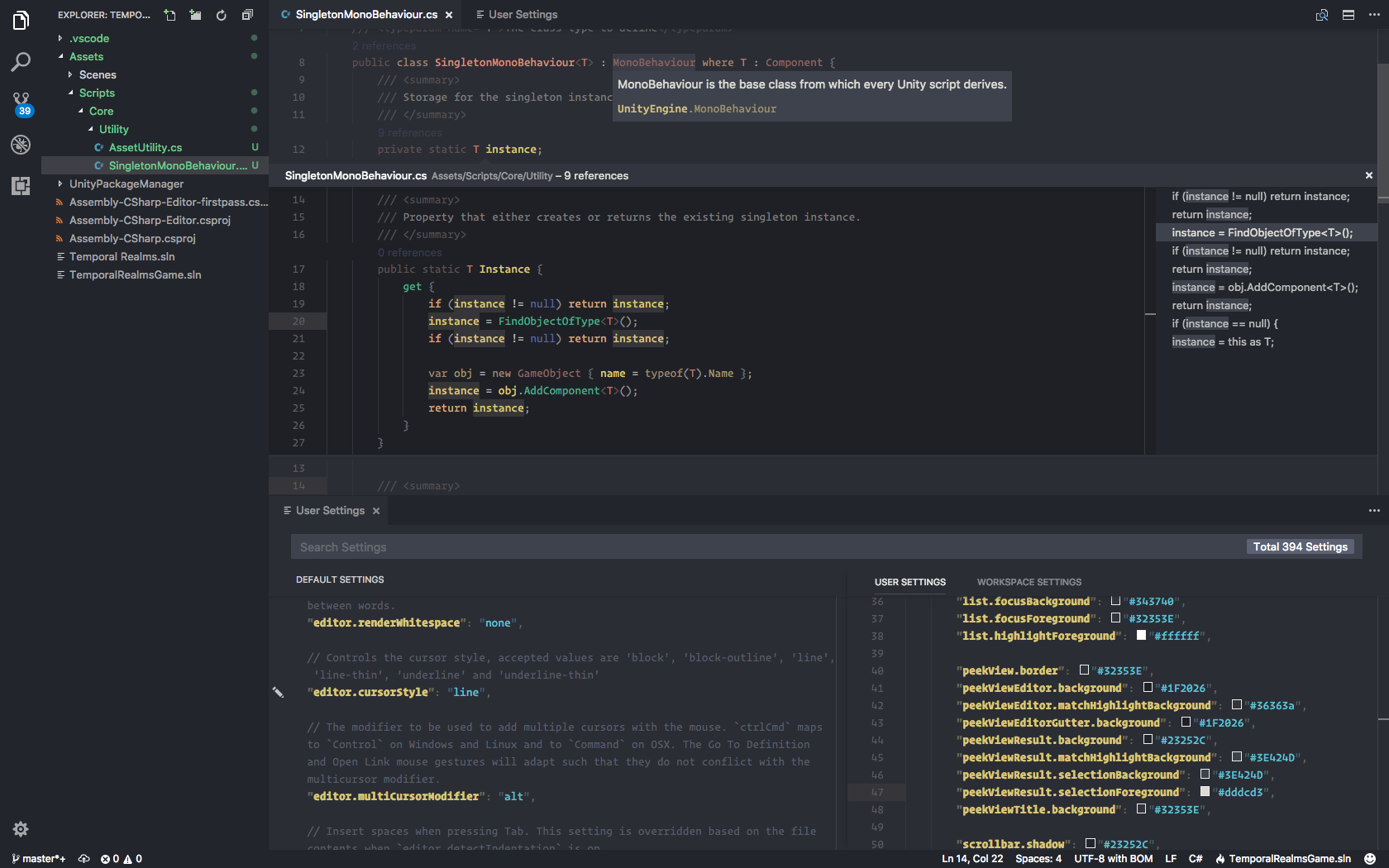
Task: Change end of line sequence LF
Action: pyautogui.click(x=1171, y=859)
